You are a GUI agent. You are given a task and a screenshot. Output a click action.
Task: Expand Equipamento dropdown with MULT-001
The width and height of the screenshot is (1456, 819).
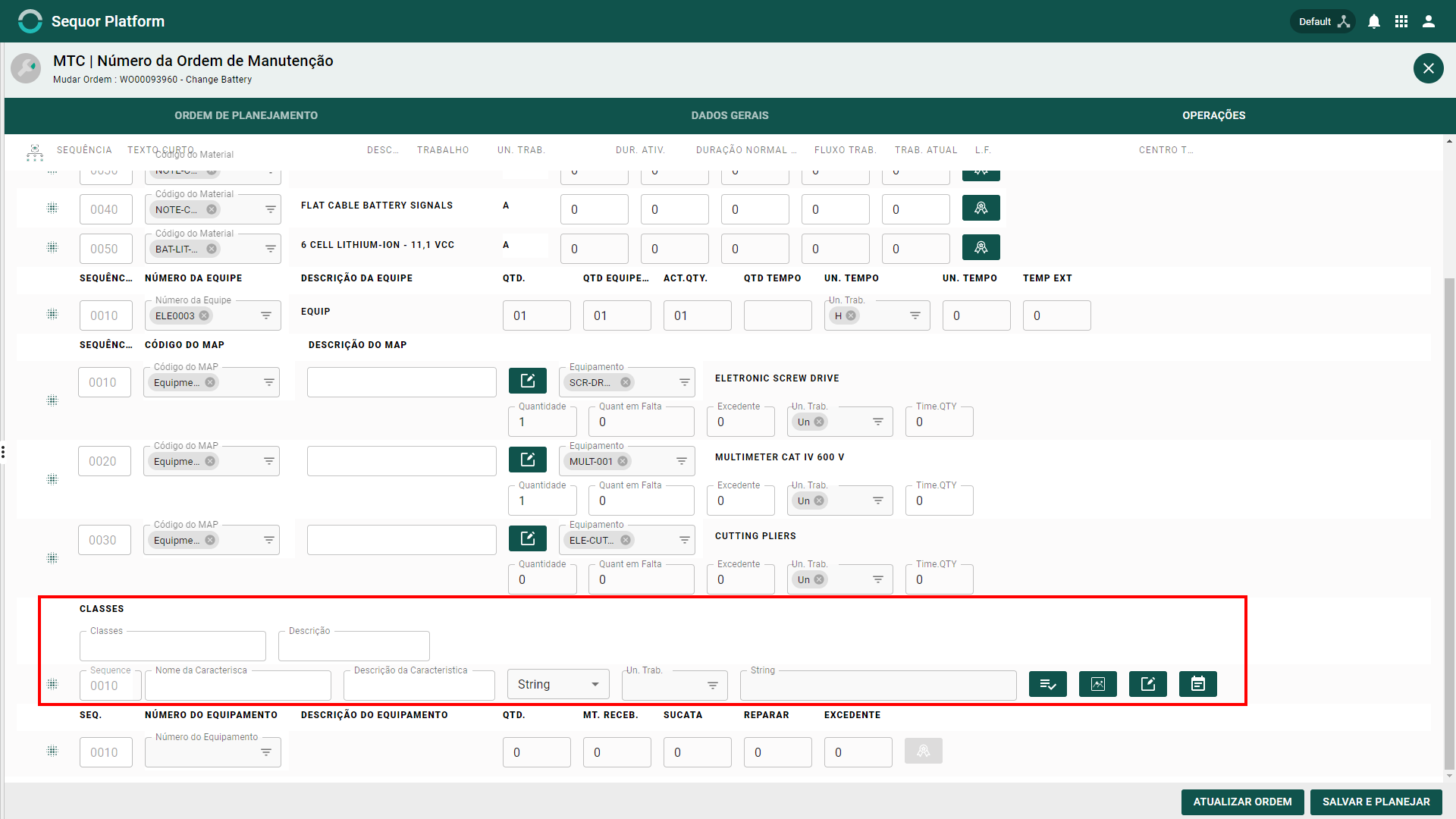[682, 461]
